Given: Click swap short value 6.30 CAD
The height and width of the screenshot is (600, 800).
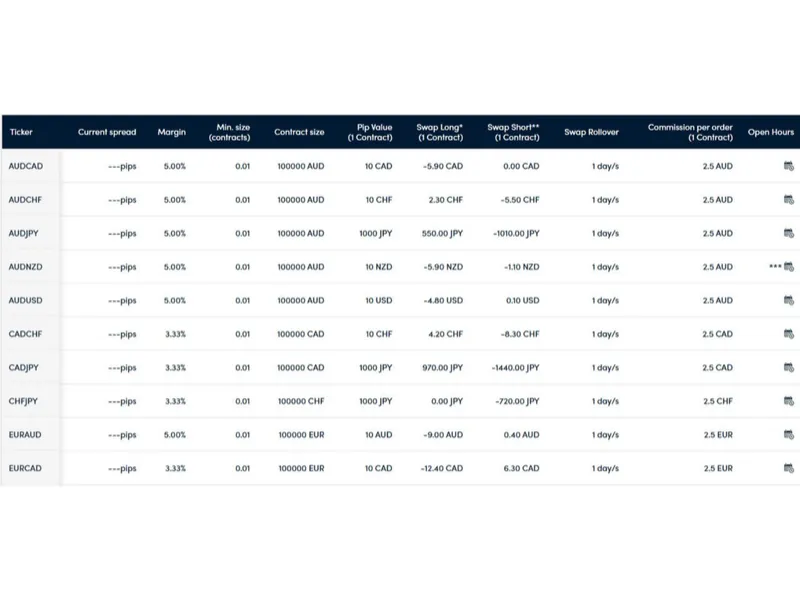Looking at the screenshot, I should pos(521,468).
